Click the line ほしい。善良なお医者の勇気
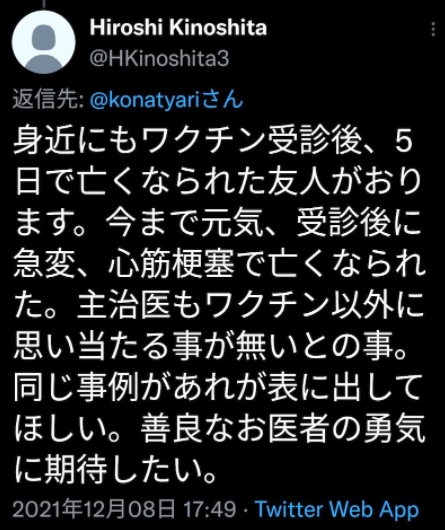This screenshot has height=530, width=445. [x=219, y=430]
